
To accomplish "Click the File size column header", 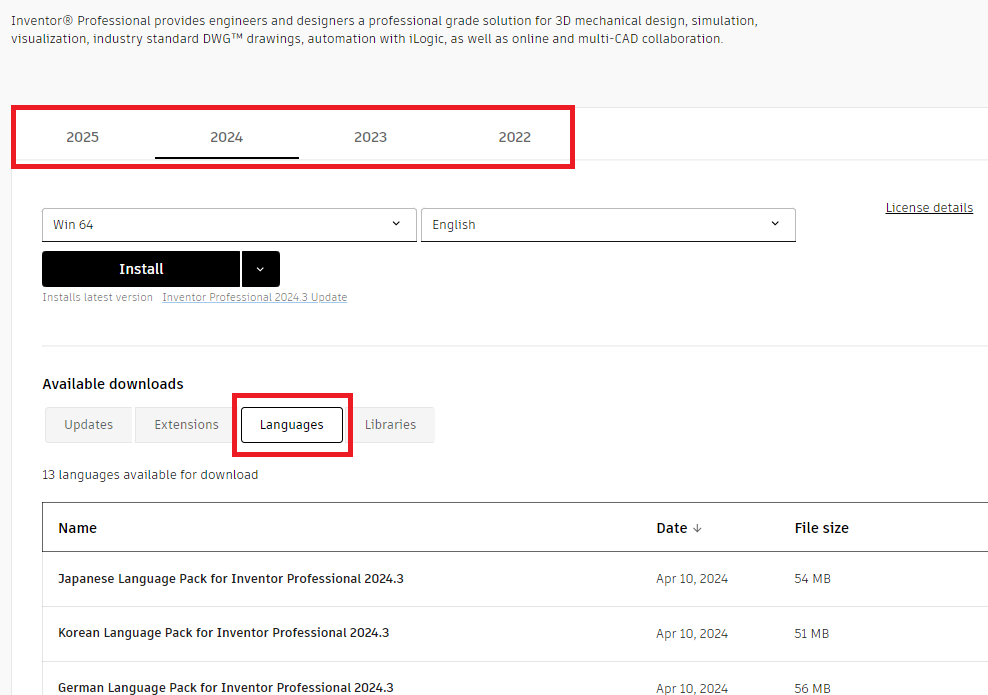I will (x=822, y=528).
